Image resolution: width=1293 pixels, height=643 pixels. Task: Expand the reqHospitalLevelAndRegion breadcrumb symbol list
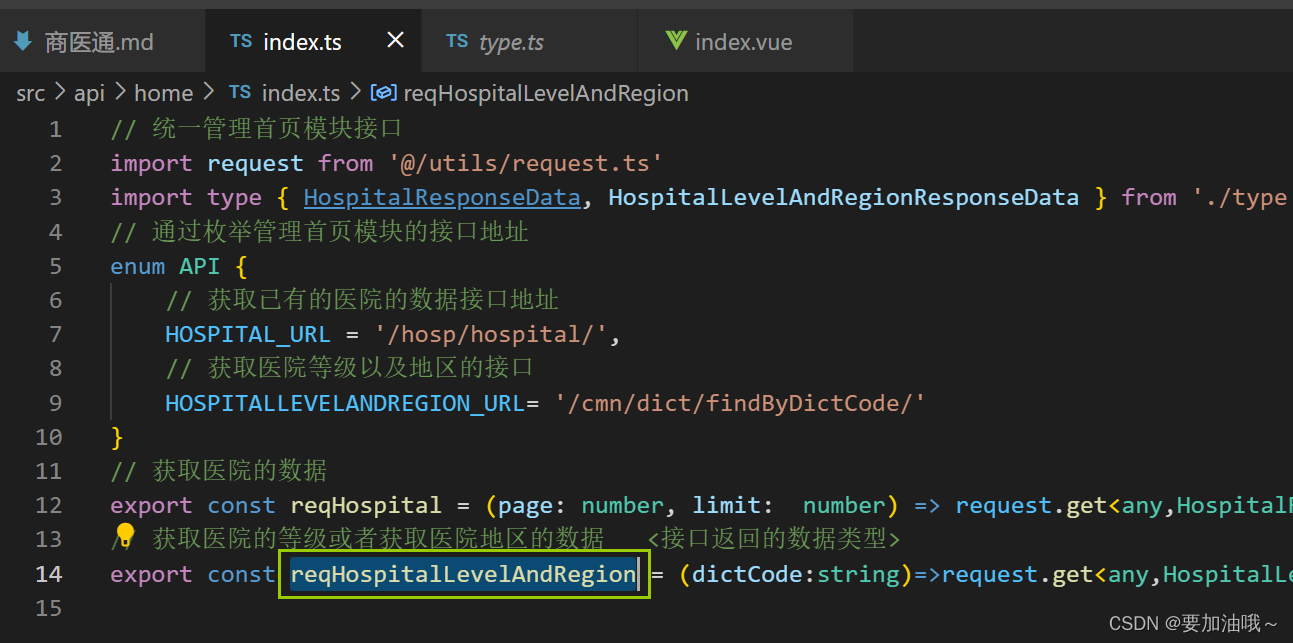click(x=545, y=92)
